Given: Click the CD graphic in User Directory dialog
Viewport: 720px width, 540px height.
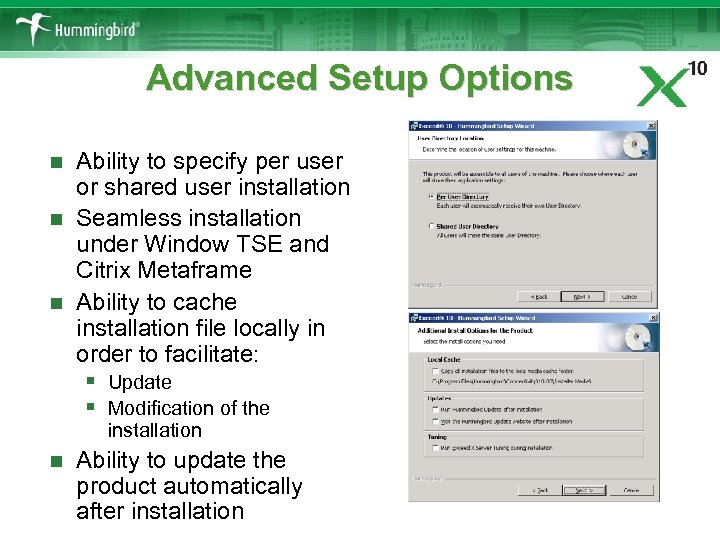Looking at the screenshot, I should click(x=636, y=146).
